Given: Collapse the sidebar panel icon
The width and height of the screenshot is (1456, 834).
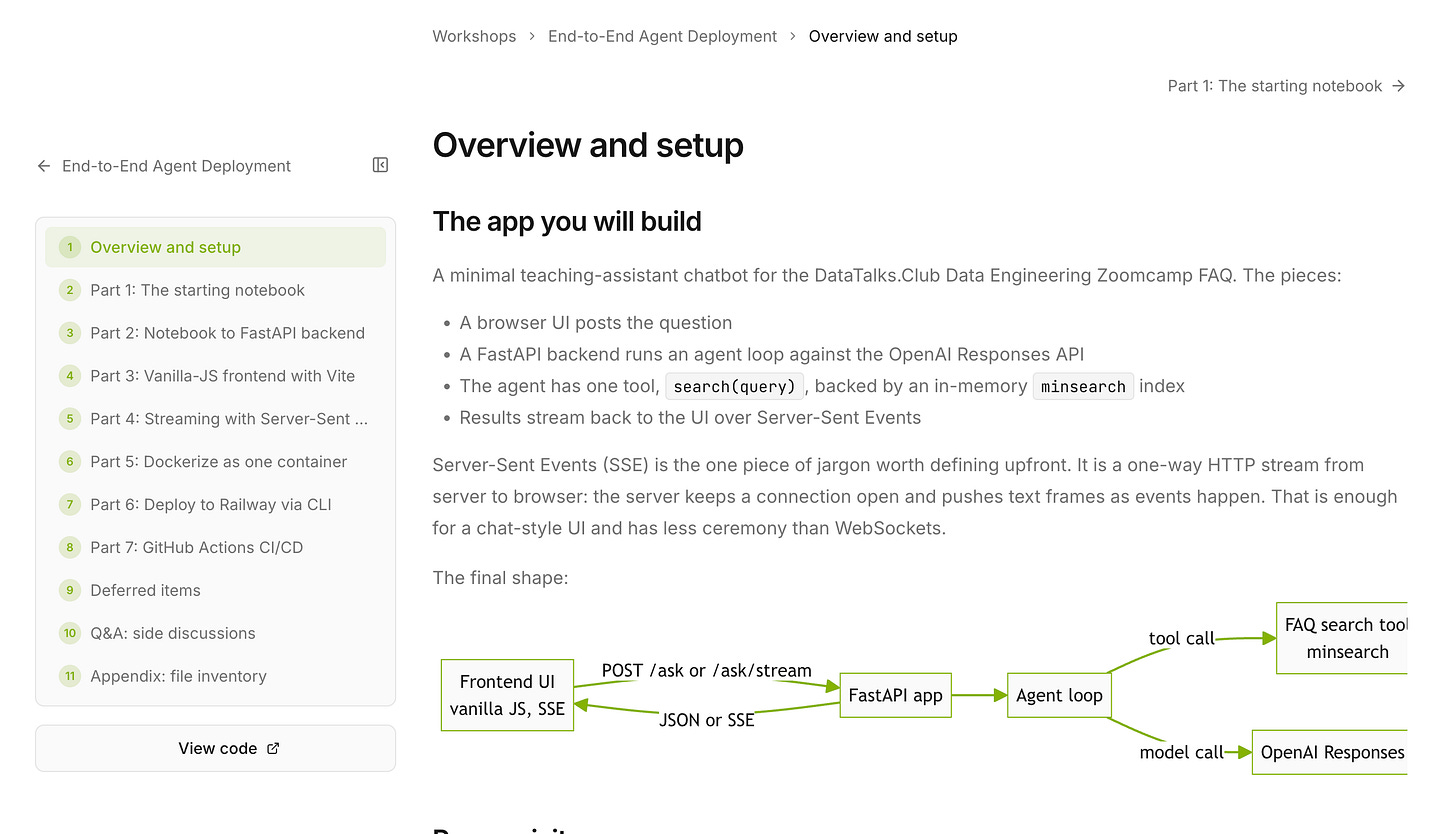Looking at the screenshot, I should [380, 165].
